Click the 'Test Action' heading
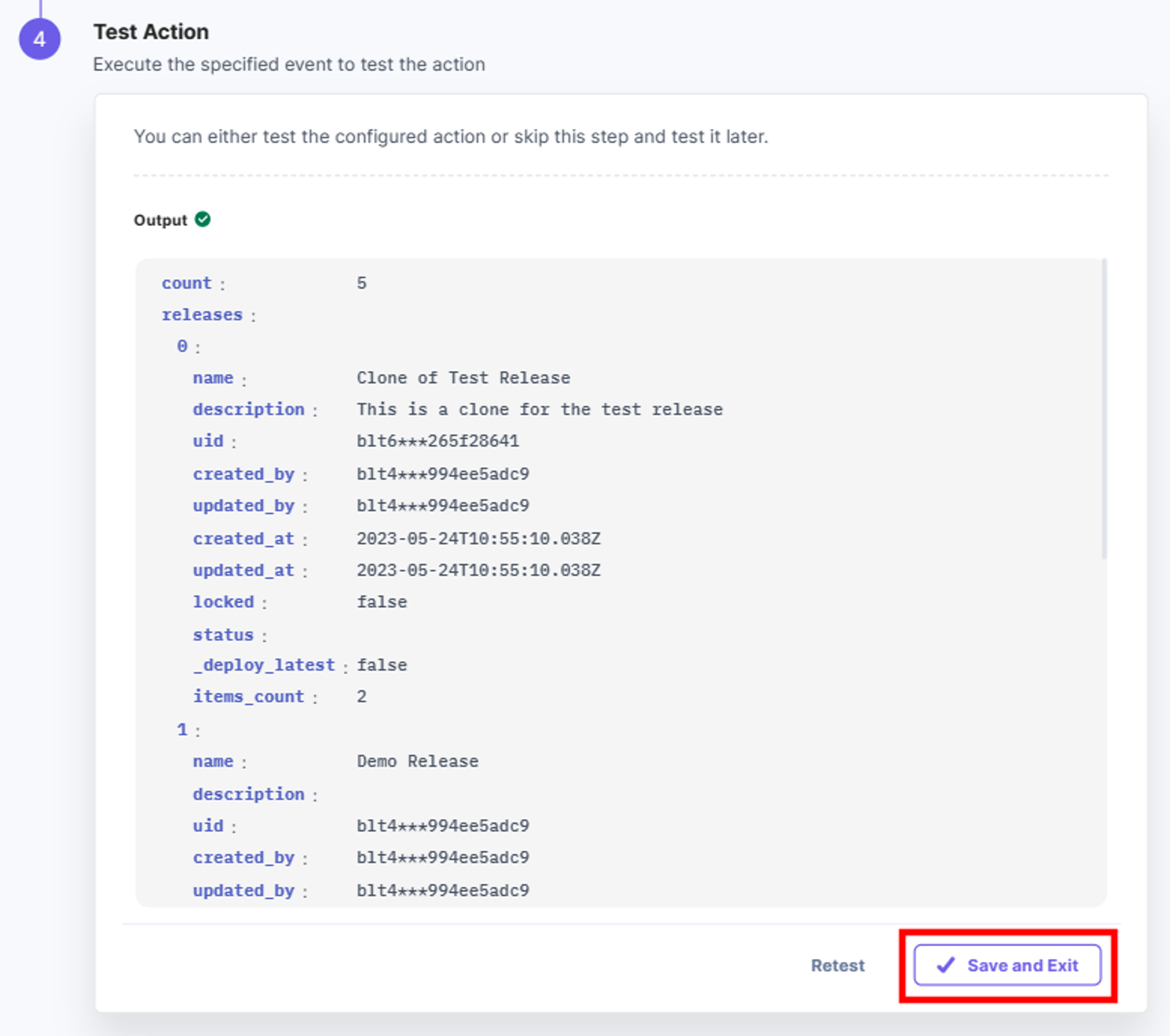The height and width of the screenshot is (1036, 1170). pos(151,32)
